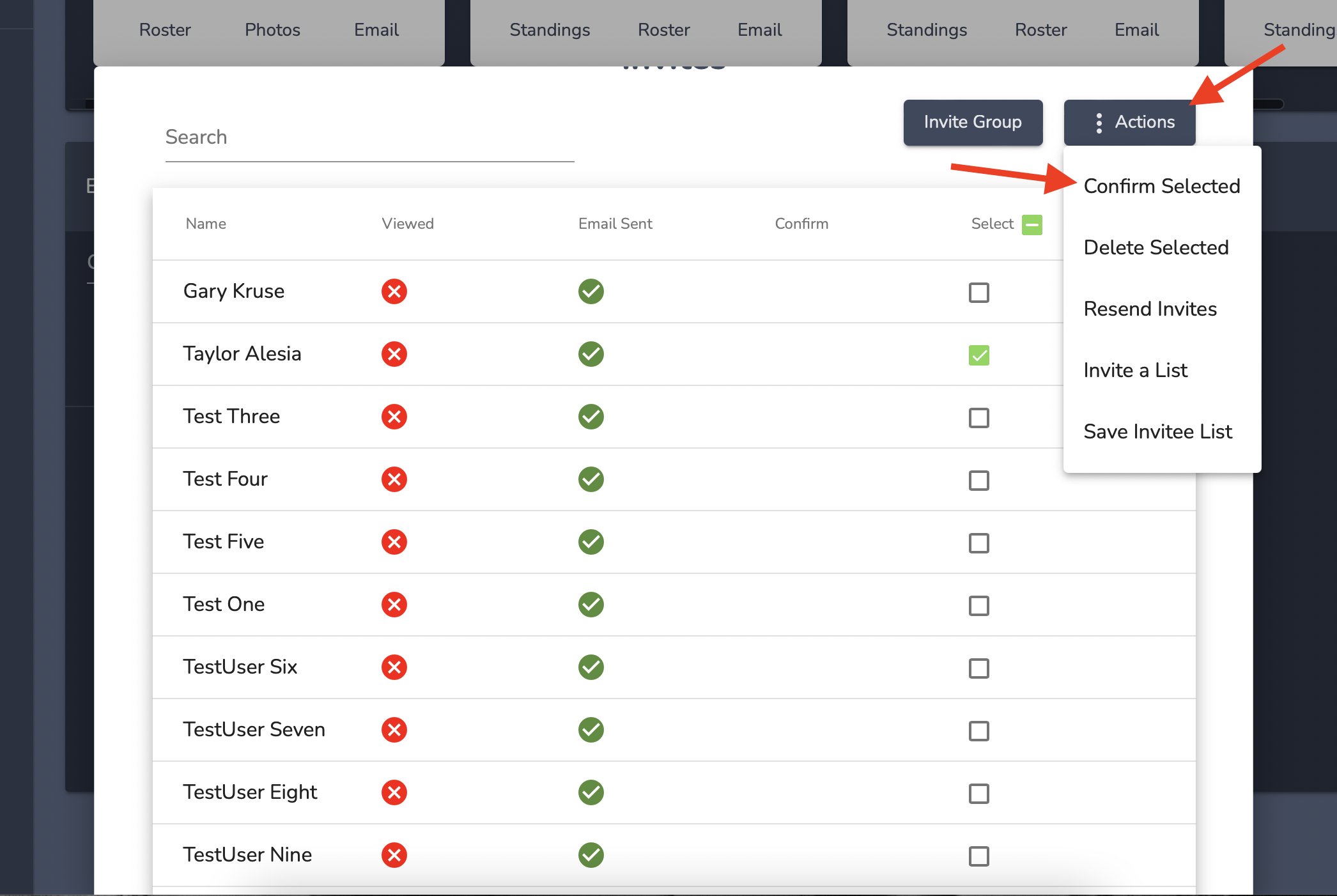The image size is (1337, 896).
Task: Click Taylor Alesia's red not-viewed icon
Action: (394, 354)
